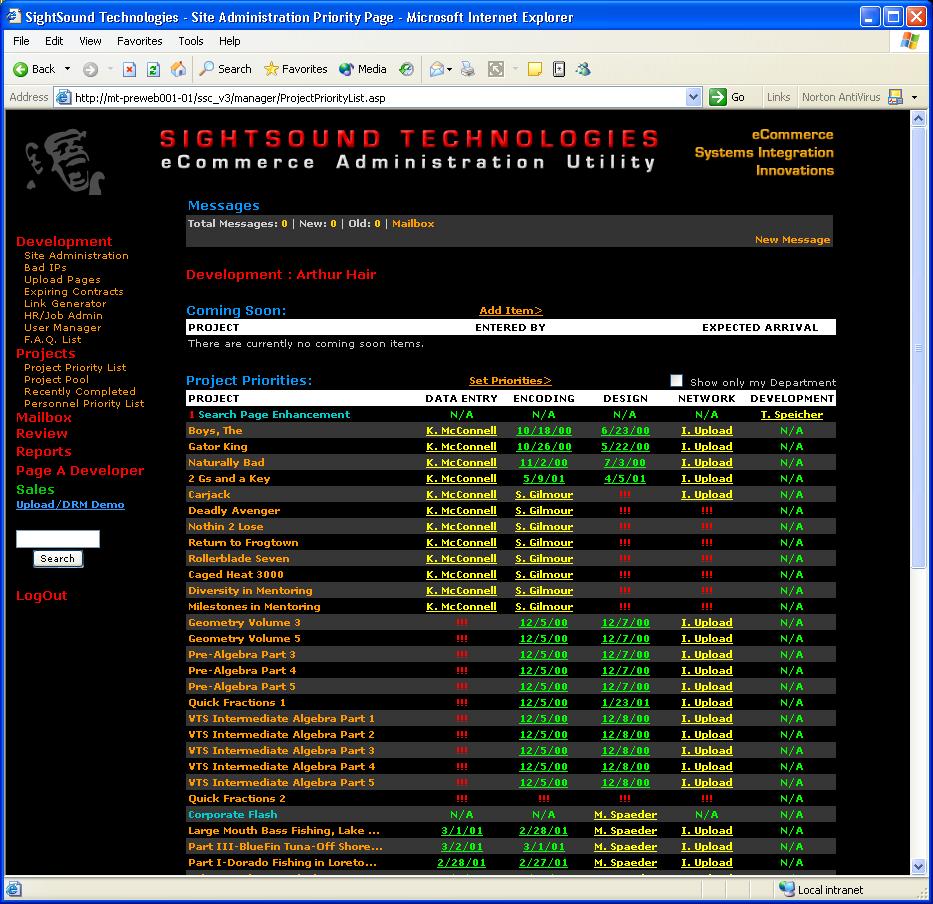Open the History toolbar icon

coord(406,70)
